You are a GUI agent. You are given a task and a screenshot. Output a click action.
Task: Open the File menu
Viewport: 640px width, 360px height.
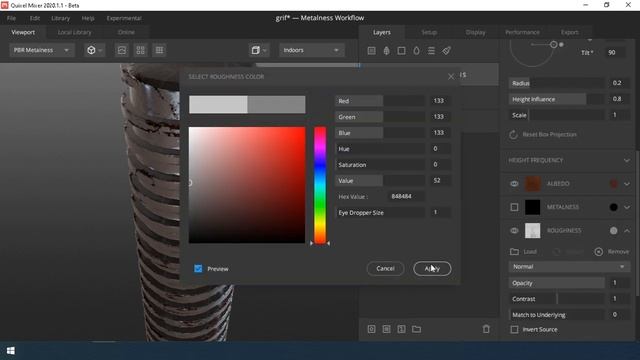click(11, 18)
